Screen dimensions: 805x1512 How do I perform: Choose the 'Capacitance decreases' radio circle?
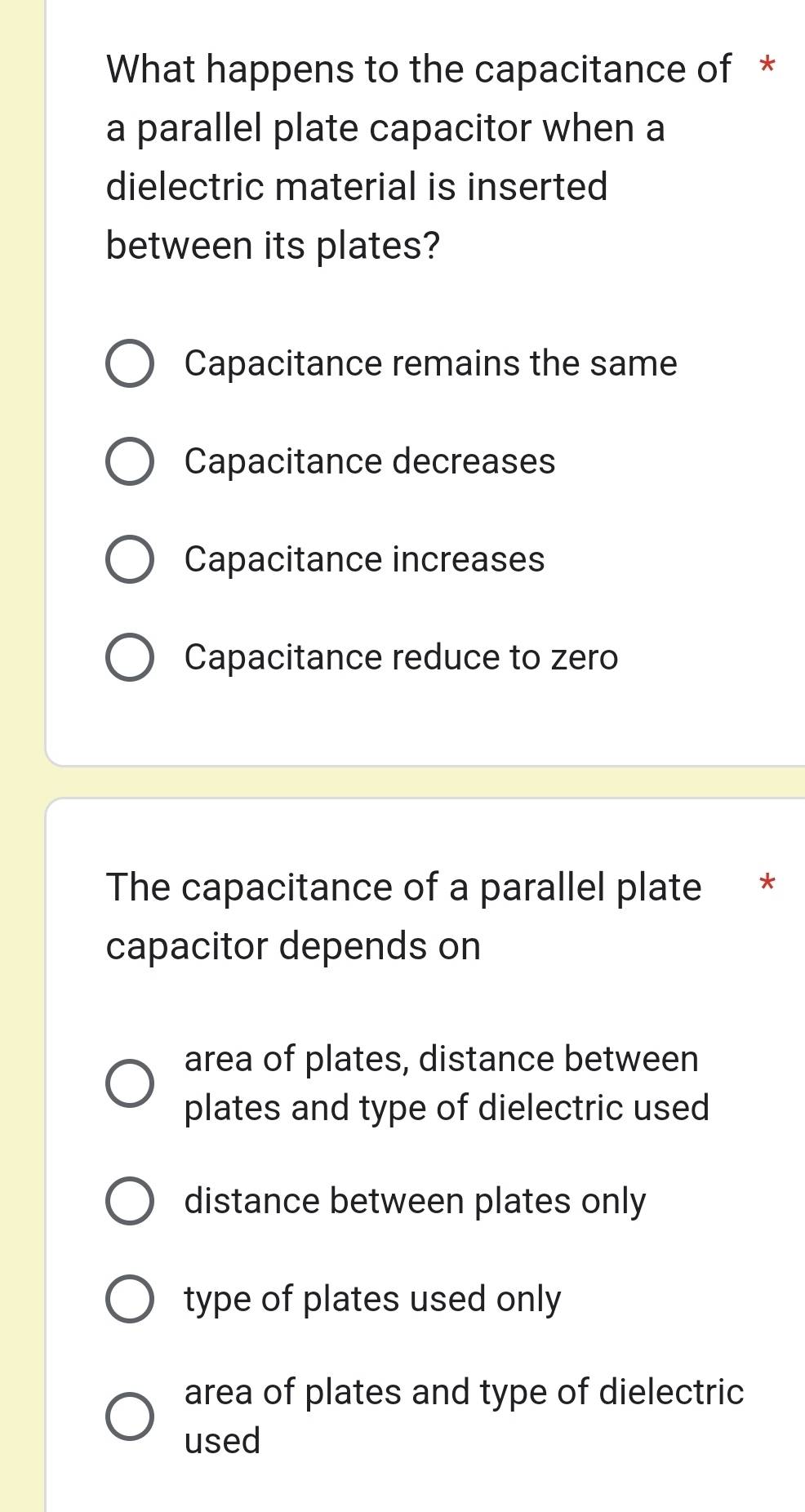coord(130,462)
